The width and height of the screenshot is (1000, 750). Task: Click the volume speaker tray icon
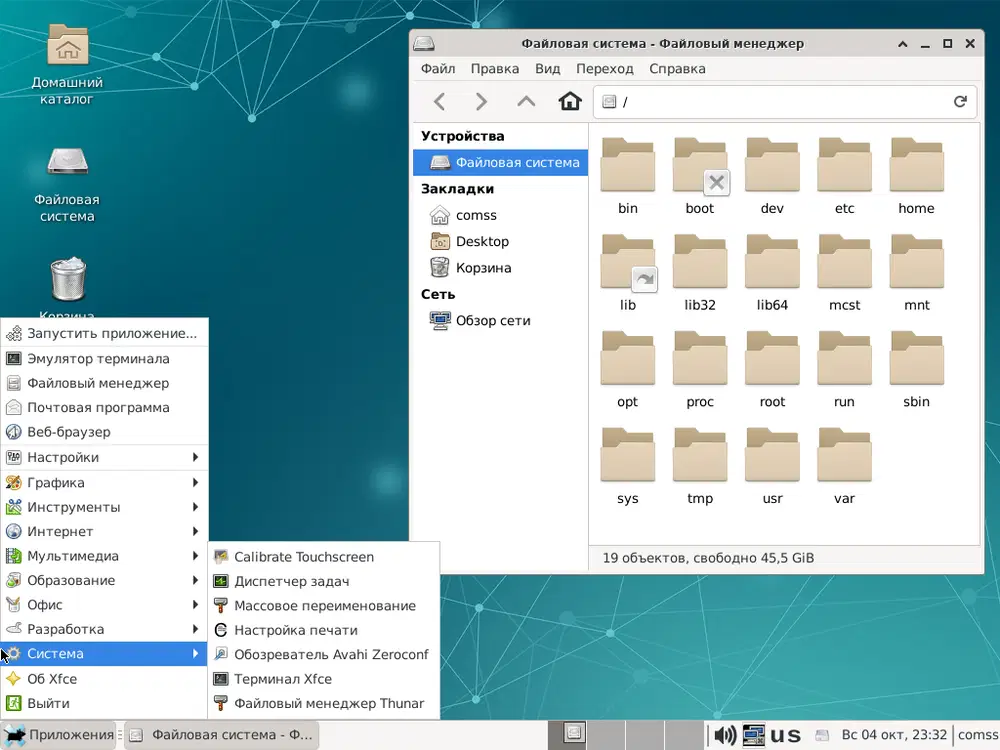(724, 735)
